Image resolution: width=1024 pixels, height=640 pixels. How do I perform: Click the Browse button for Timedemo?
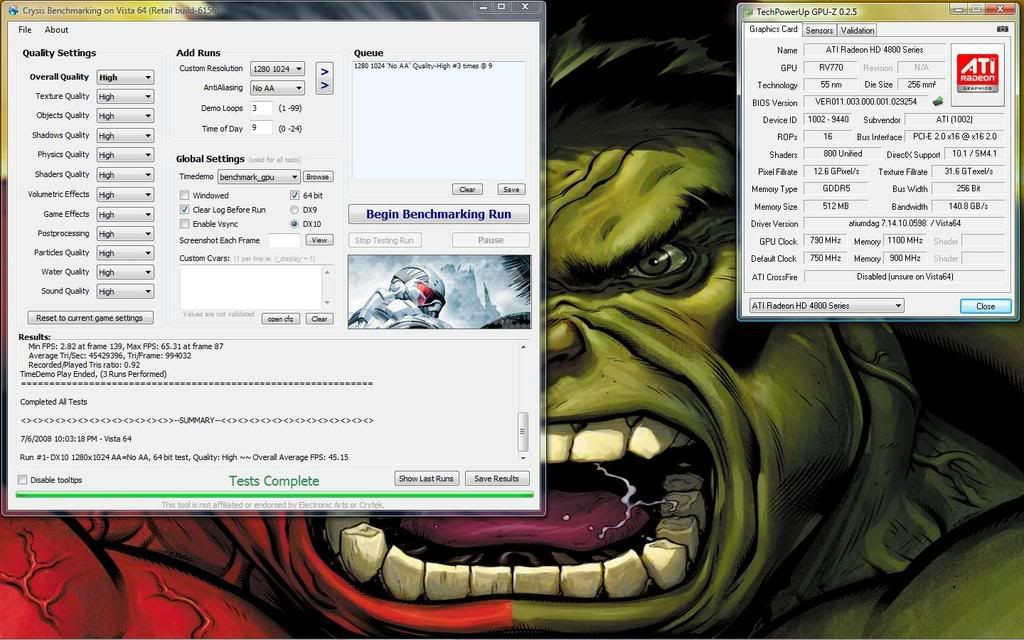pyautogui.click(x=317, y=177)
